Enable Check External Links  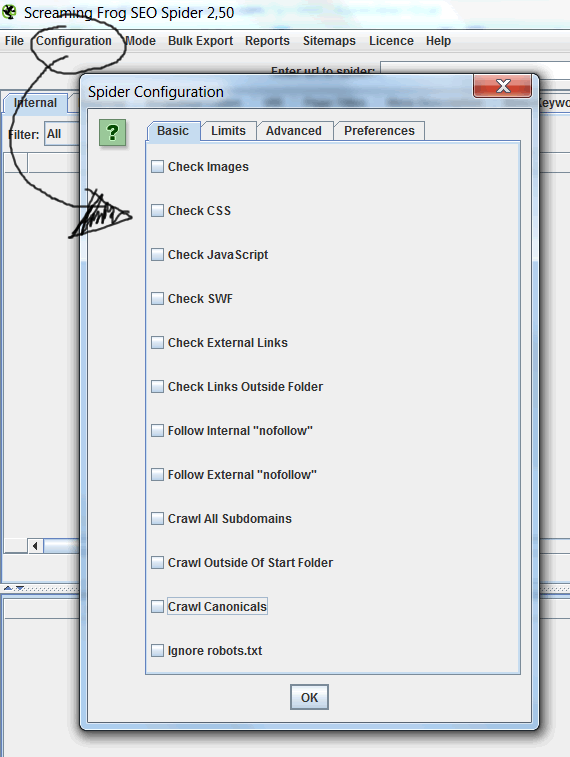[157, 342]
